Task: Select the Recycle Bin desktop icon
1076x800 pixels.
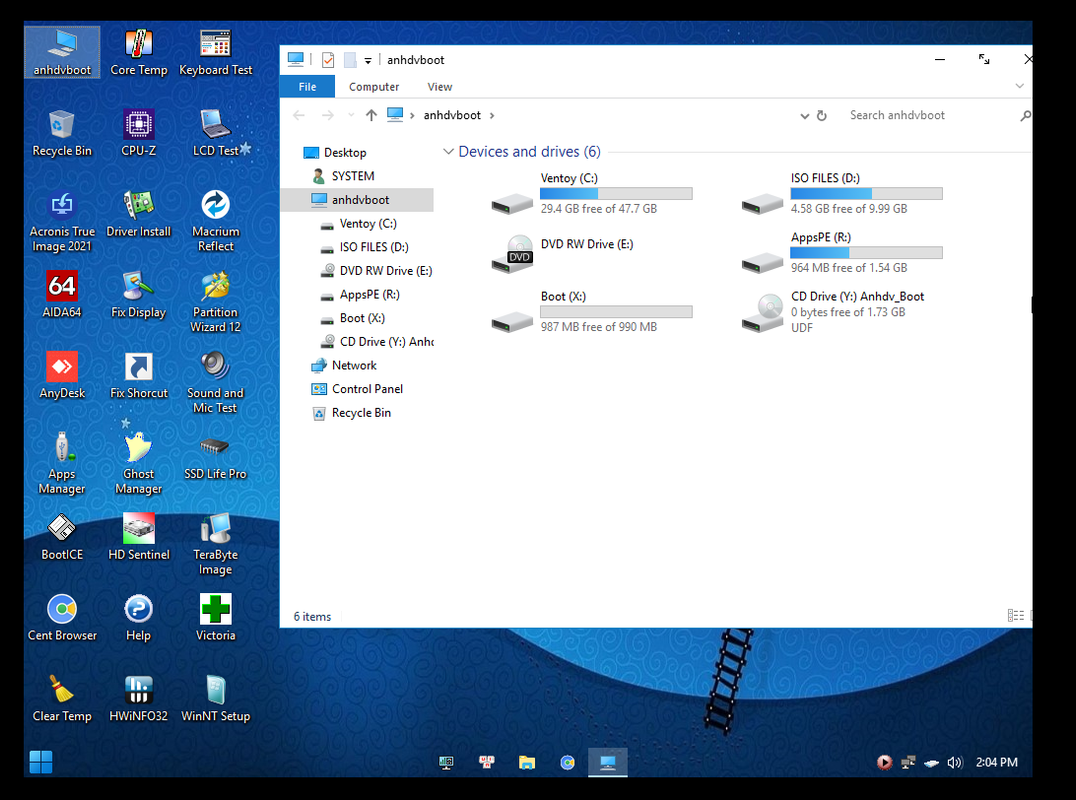Action: tap(62, 133)
